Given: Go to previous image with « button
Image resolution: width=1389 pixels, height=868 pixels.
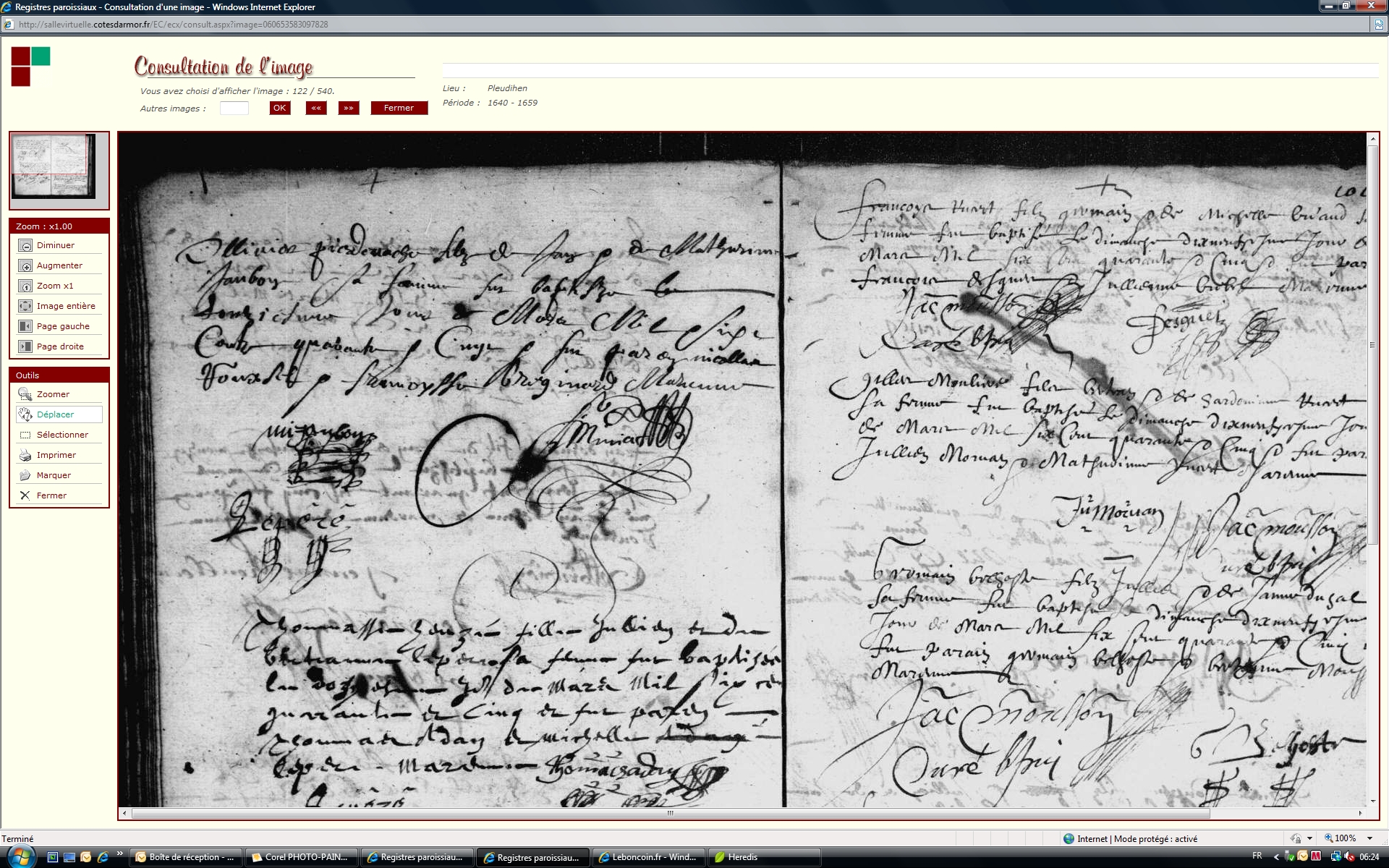Looking at the screenshot, I should (x=316, y=108).
